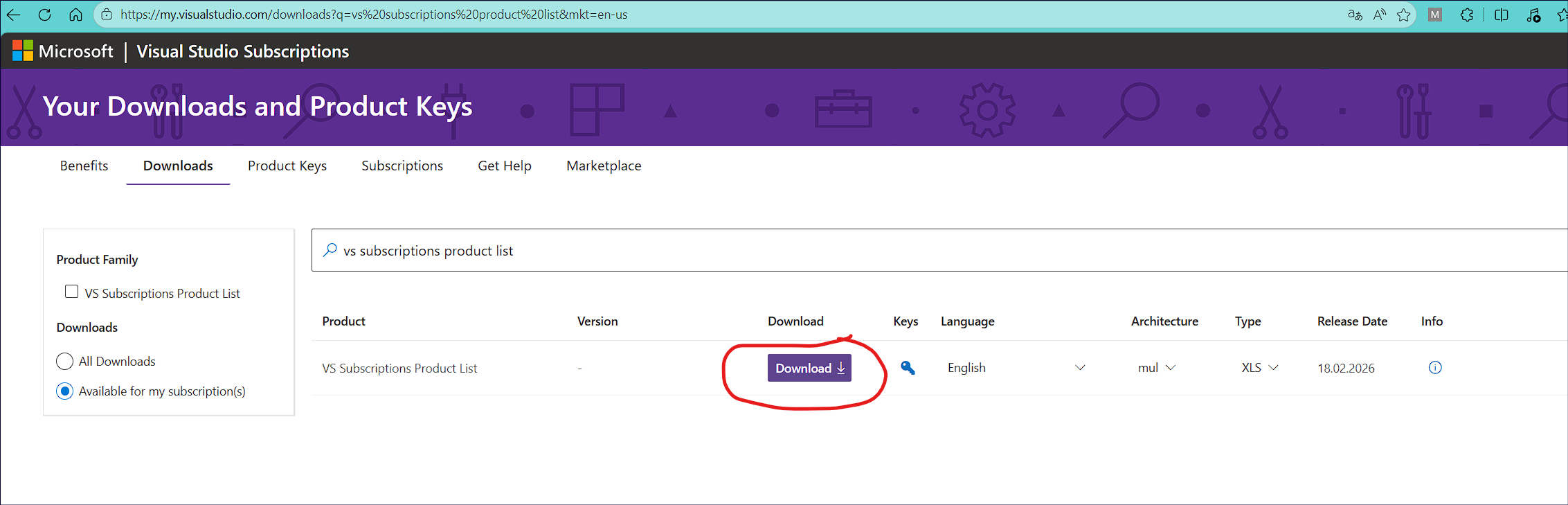Viewport: 1568px width, 505px height.
Task: View site information via the lock icon
Action: 107,15
